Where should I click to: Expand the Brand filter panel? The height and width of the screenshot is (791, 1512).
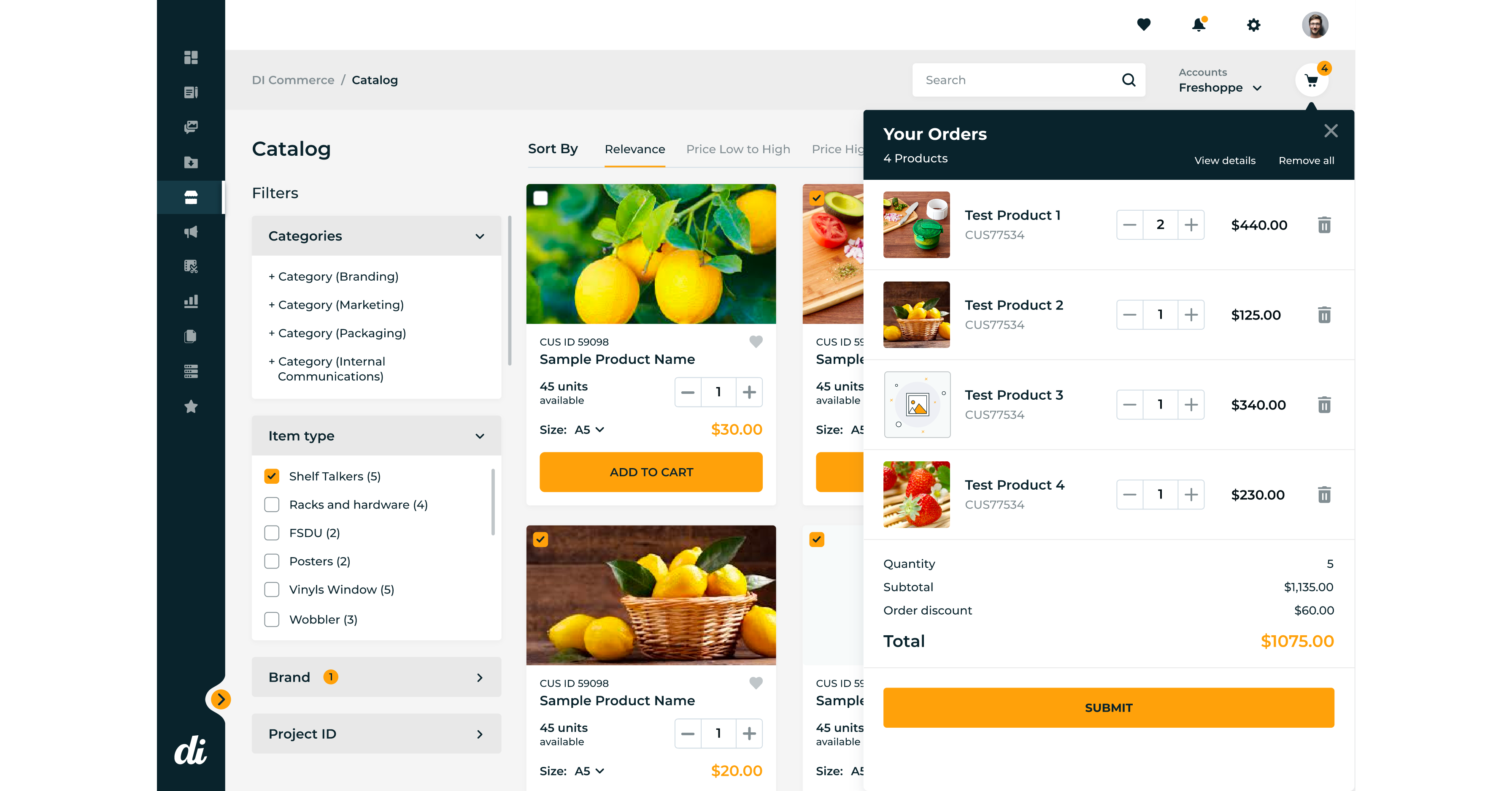[x=480, y=677]
